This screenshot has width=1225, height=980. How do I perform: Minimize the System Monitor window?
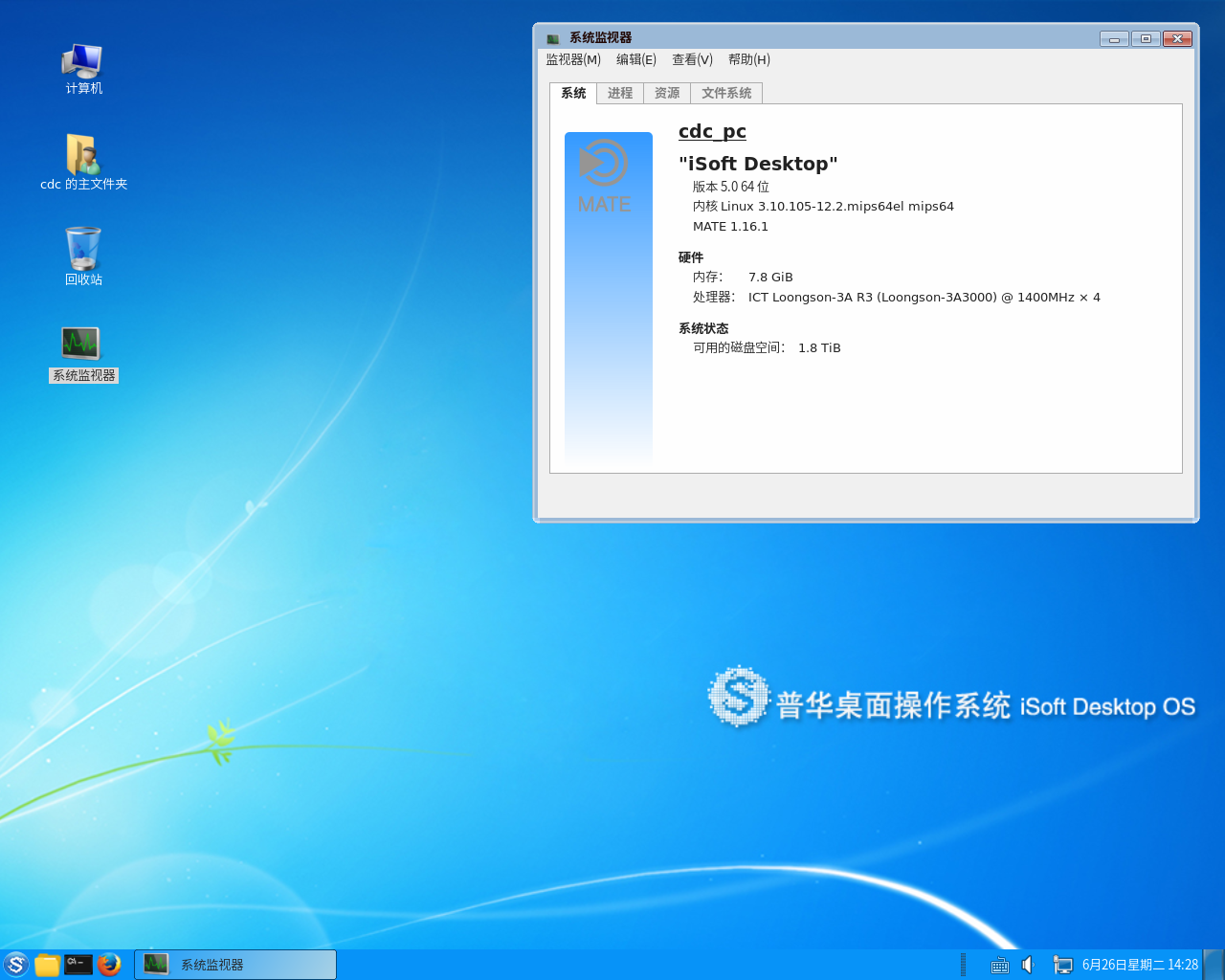(1114, 39)
